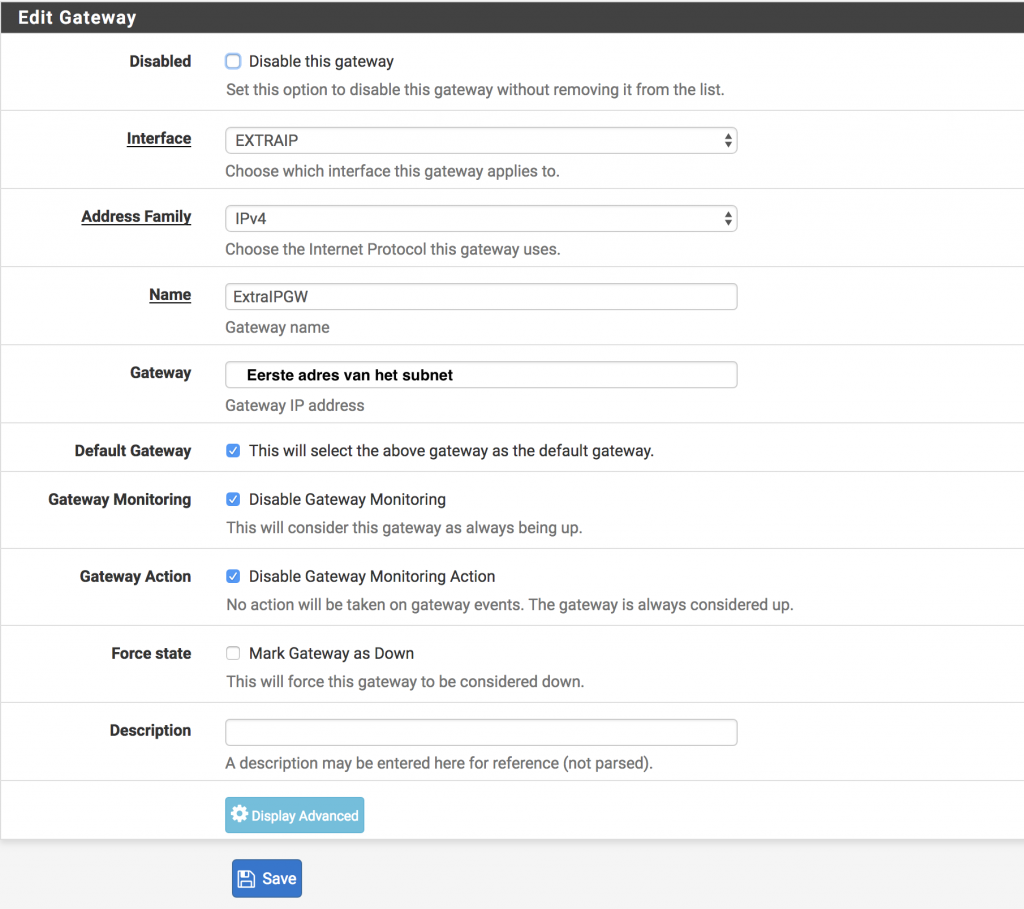Click the Gateway IP address input field
The width and height of the screenshot is (1024, 909).
[x=481, y=375]
